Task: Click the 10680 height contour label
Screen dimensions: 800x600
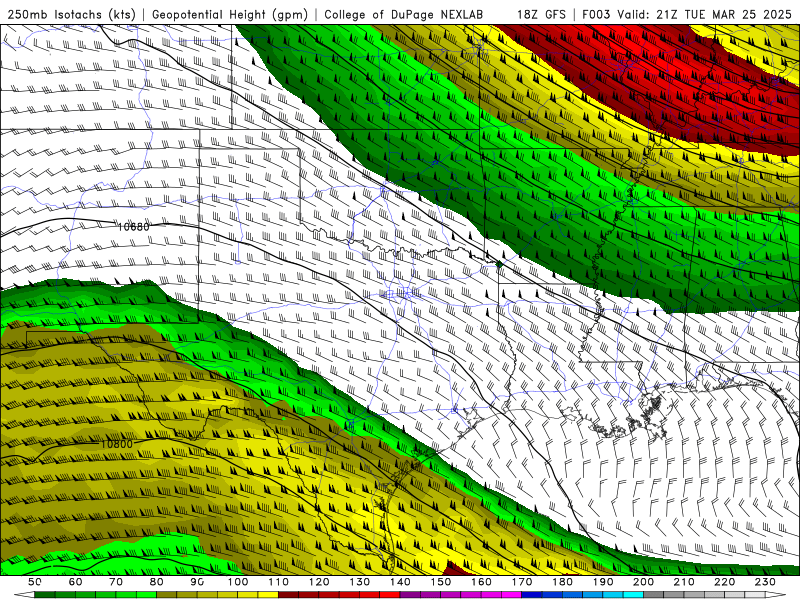Action: [x=133, y=227]
